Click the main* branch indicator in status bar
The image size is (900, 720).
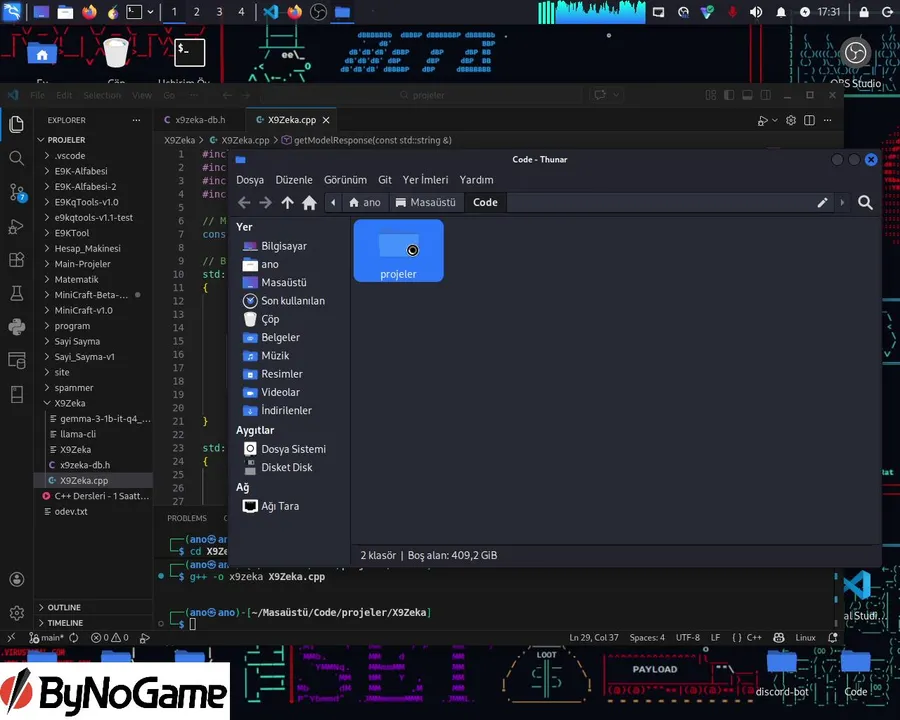(46, 637)
